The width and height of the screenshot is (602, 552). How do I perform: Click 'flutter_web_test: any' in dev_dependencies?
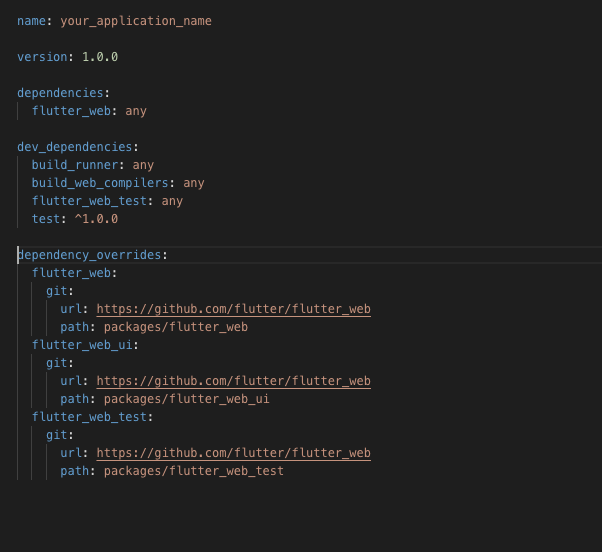tap(107, 201)
